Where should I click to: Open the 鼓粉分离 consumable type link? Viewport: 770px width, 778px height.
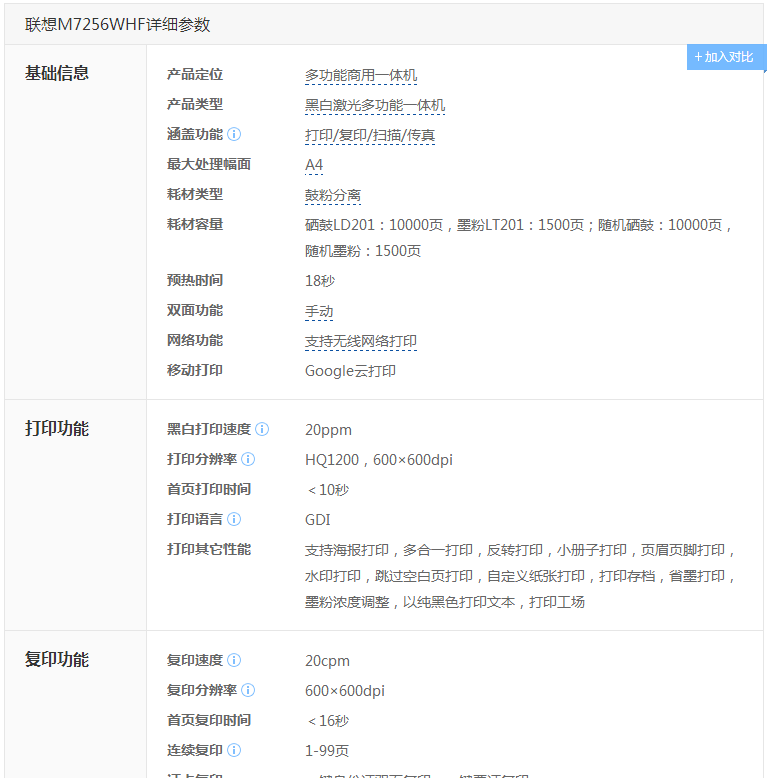(333, 195)
